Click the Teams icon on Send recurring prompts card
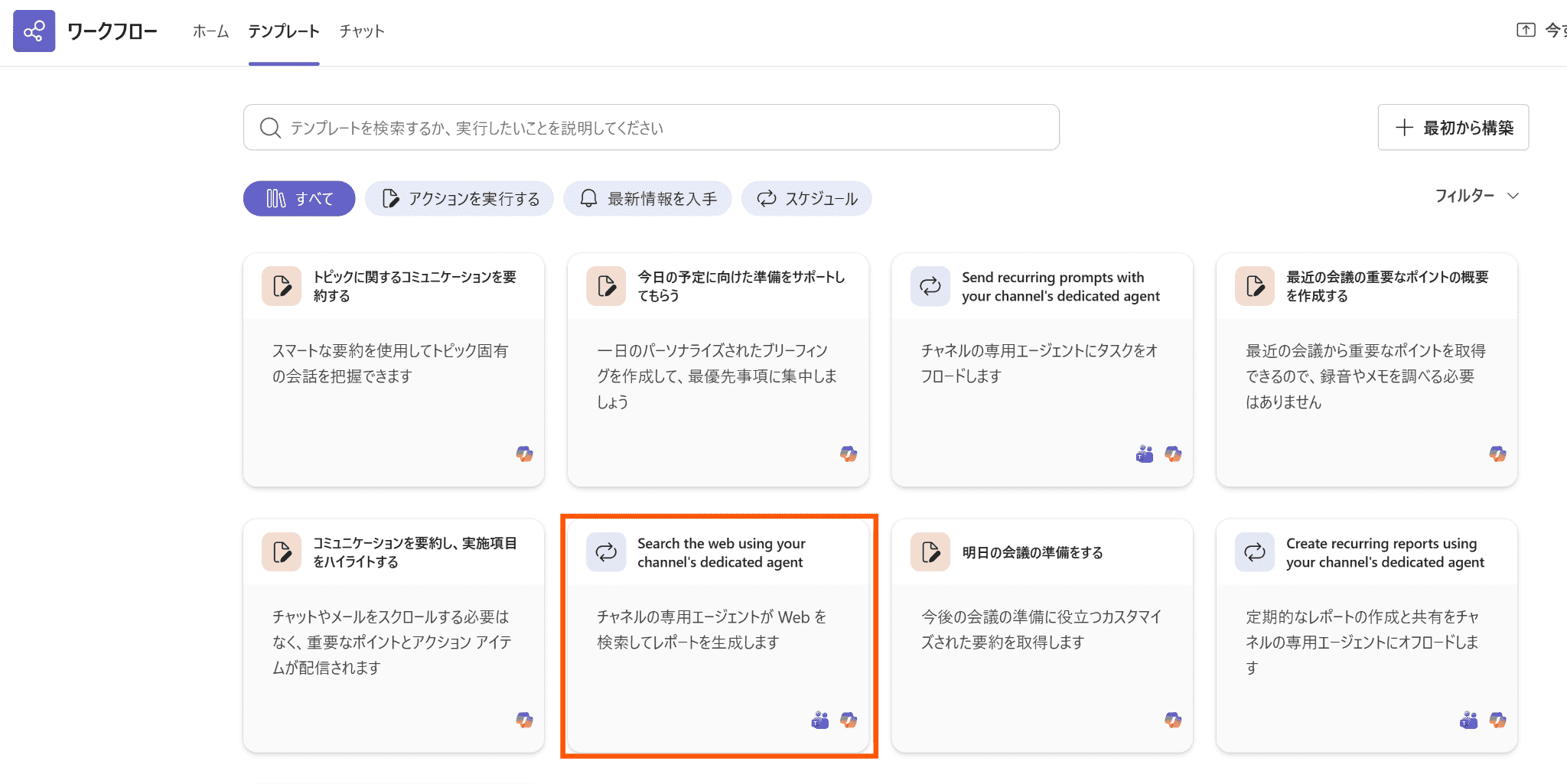The height and width of the screenshot is (784, 1567). (1144, 454)
